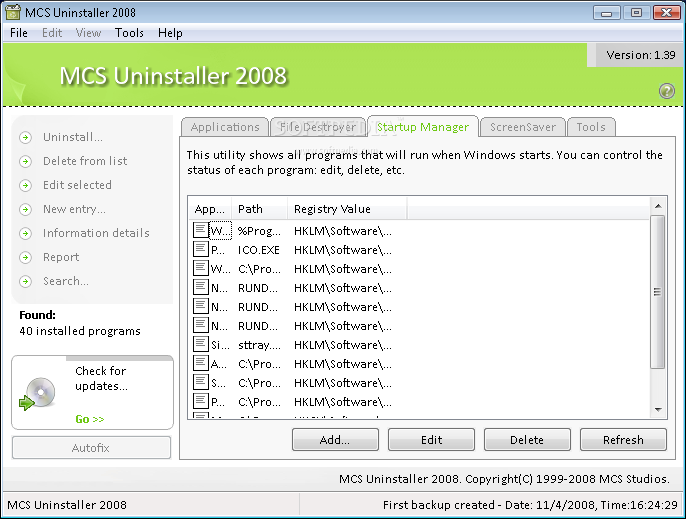686x519 pixels.
Task: Open the Tools menu
Action: click(129, 33)
